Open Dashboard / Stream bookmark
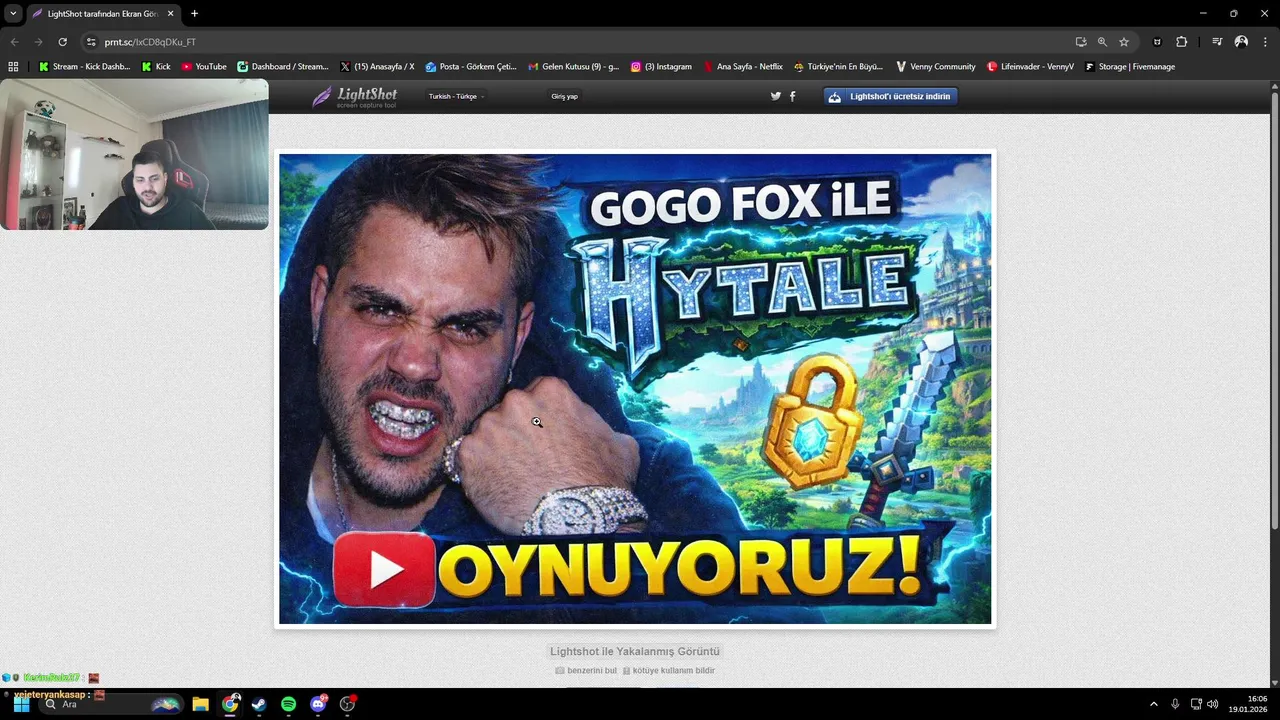 283,67
